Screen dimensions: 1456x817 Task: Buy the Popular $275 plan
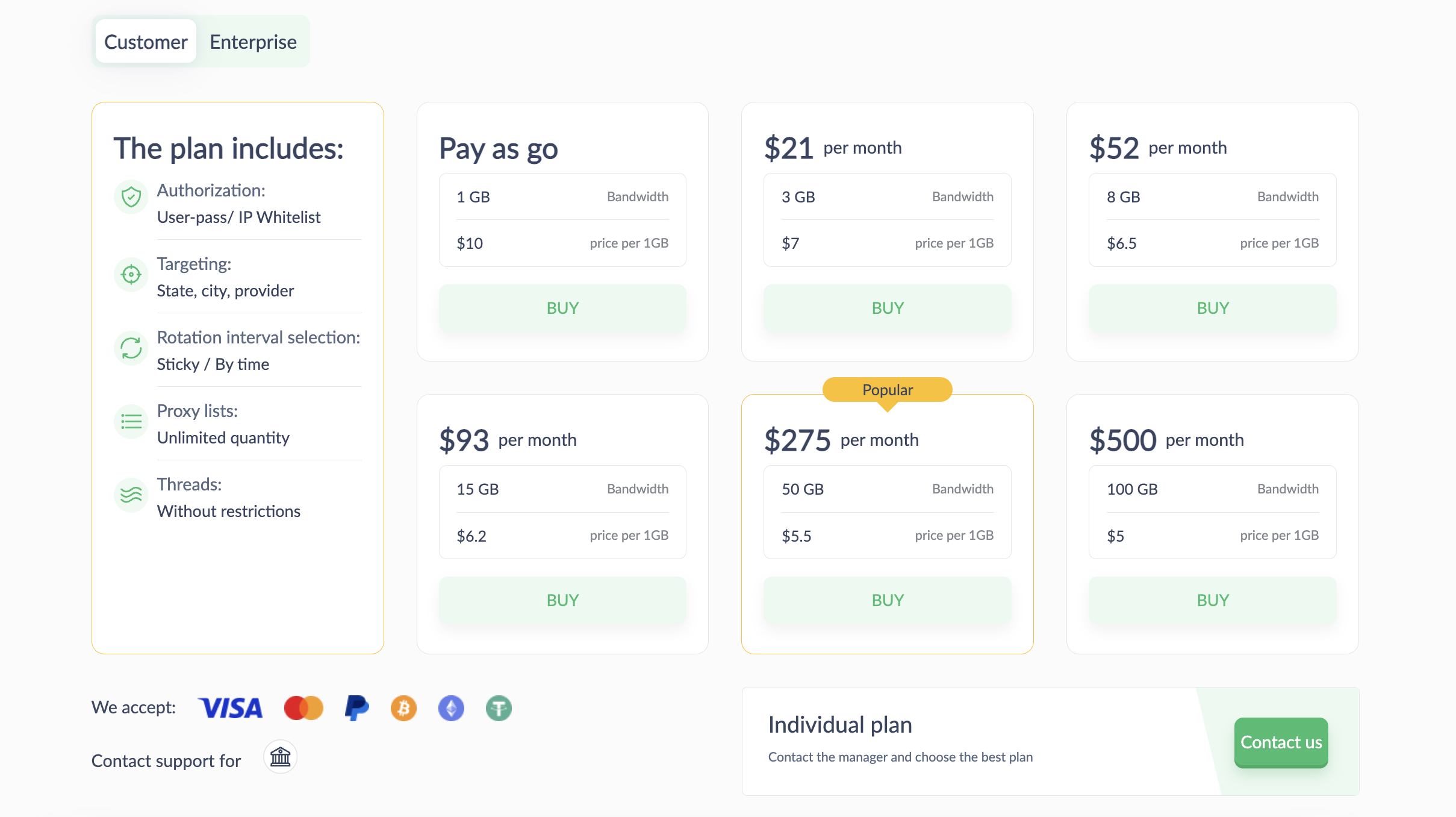click(888, 600)
